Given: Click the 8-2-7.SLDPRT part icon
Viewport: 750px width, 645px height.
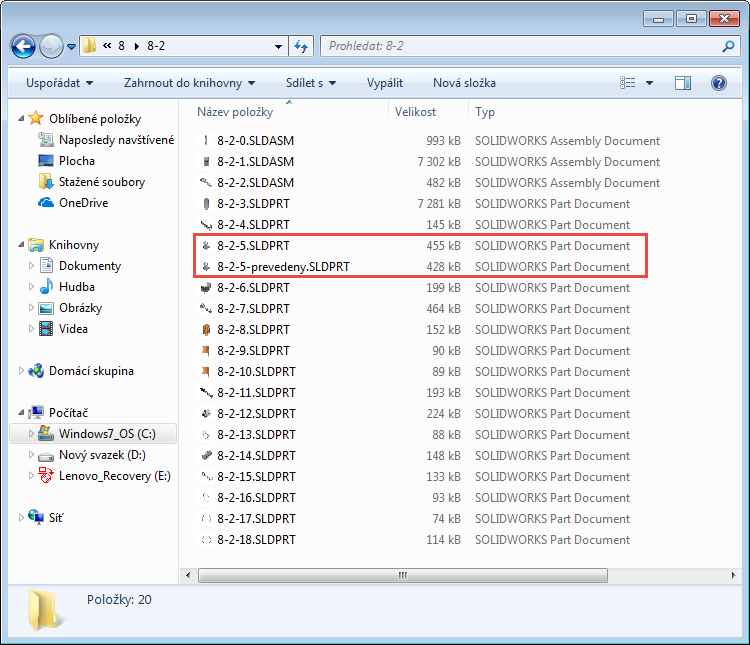Looking at the screenshot, I should [206, 309].
